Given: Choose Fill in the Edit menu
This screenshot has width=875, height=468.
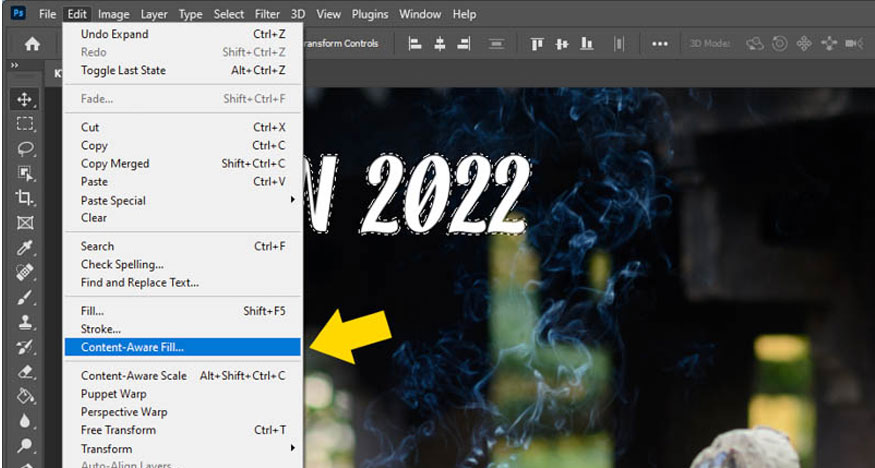Looking at the screenshot, I should pyautogui.click(x=182, y=311).
